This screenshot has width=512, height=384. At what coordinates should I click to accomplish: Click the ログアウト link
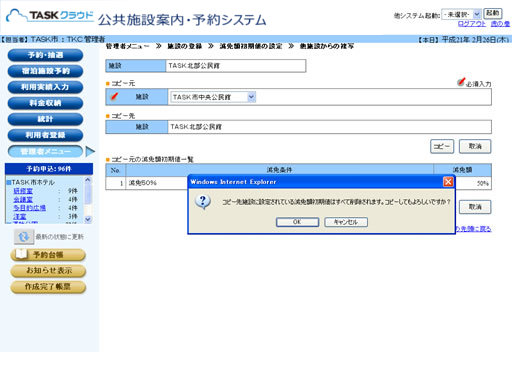pyautogui.click(x=472, y=24)
